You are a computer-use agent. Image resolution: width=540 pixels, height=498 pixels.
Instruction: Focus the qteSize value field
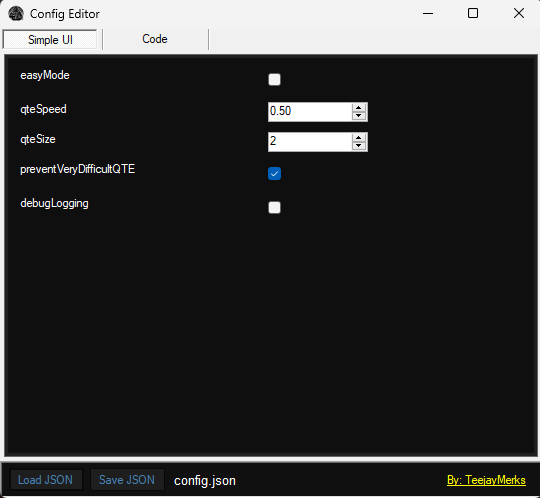pyautogui.click(x=310, y=142)
